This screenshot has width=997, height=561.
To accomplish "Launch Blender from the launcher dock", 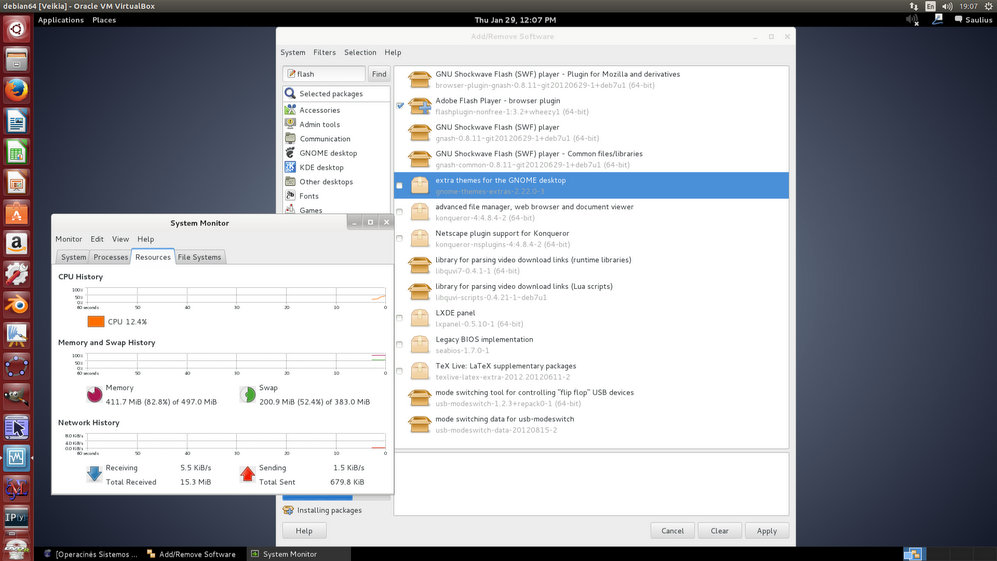I will click(16, 304).
